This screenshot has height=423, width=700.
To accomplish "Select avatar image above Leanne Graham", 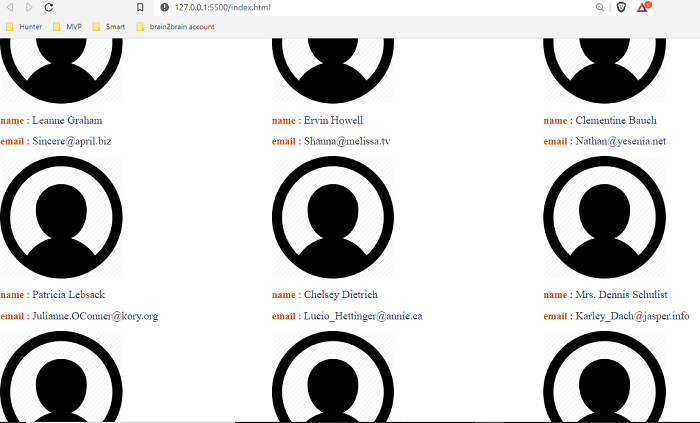I will click(61, 70).
